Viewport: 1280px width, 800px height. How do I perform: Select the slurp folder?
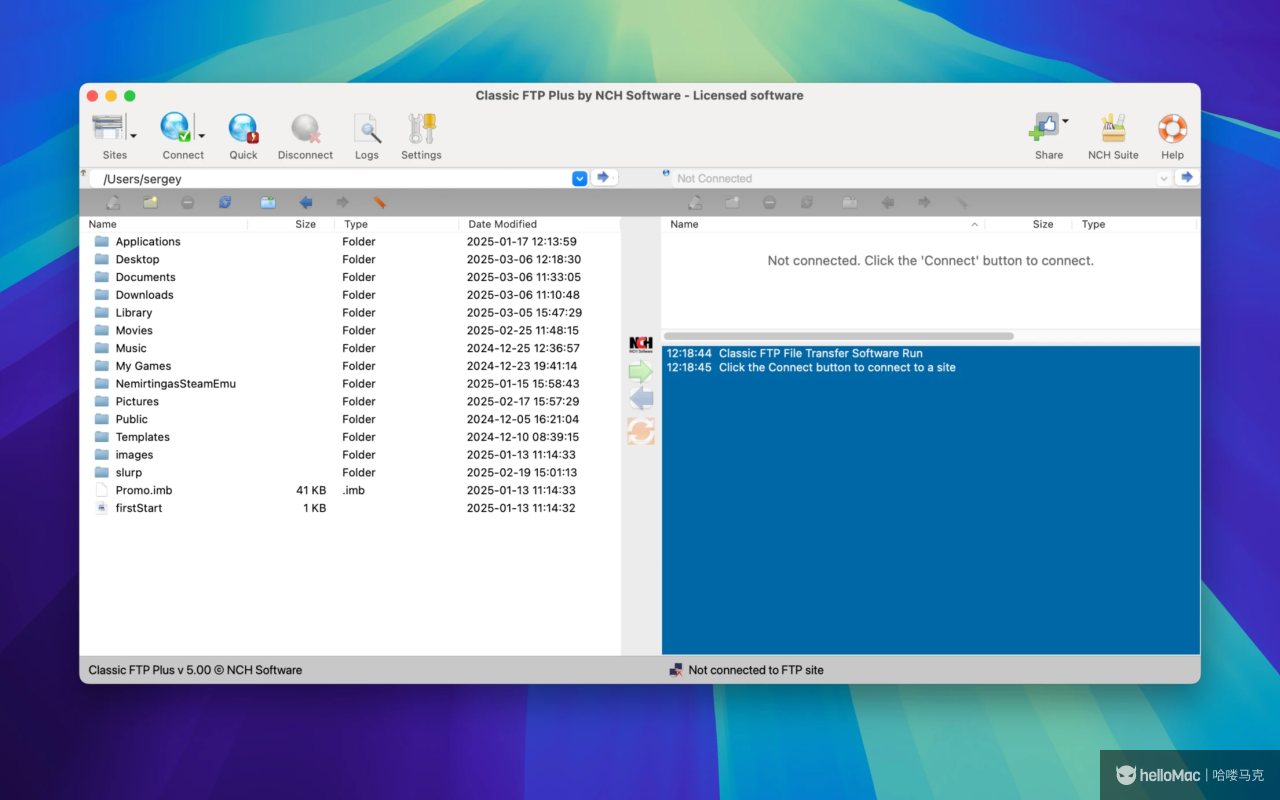coord(350,472)
